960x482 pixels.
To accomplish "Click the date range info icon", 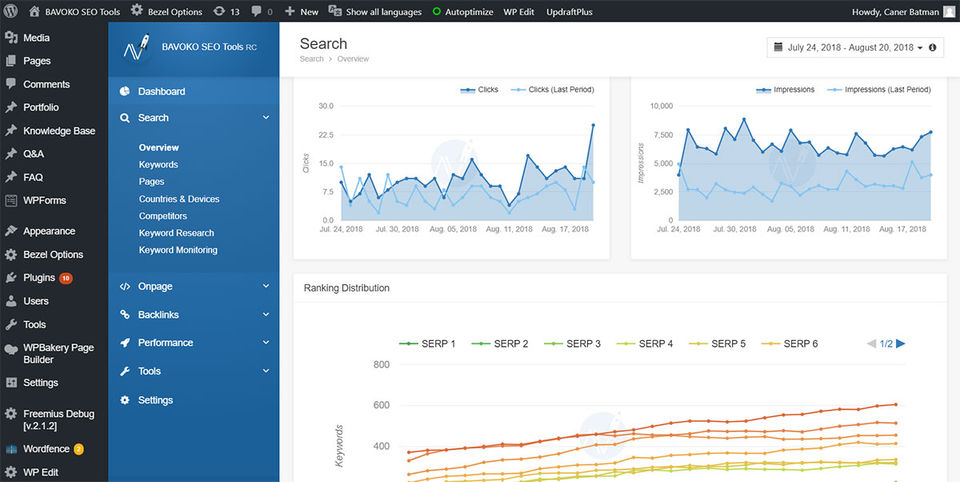I will coord(932,48).
